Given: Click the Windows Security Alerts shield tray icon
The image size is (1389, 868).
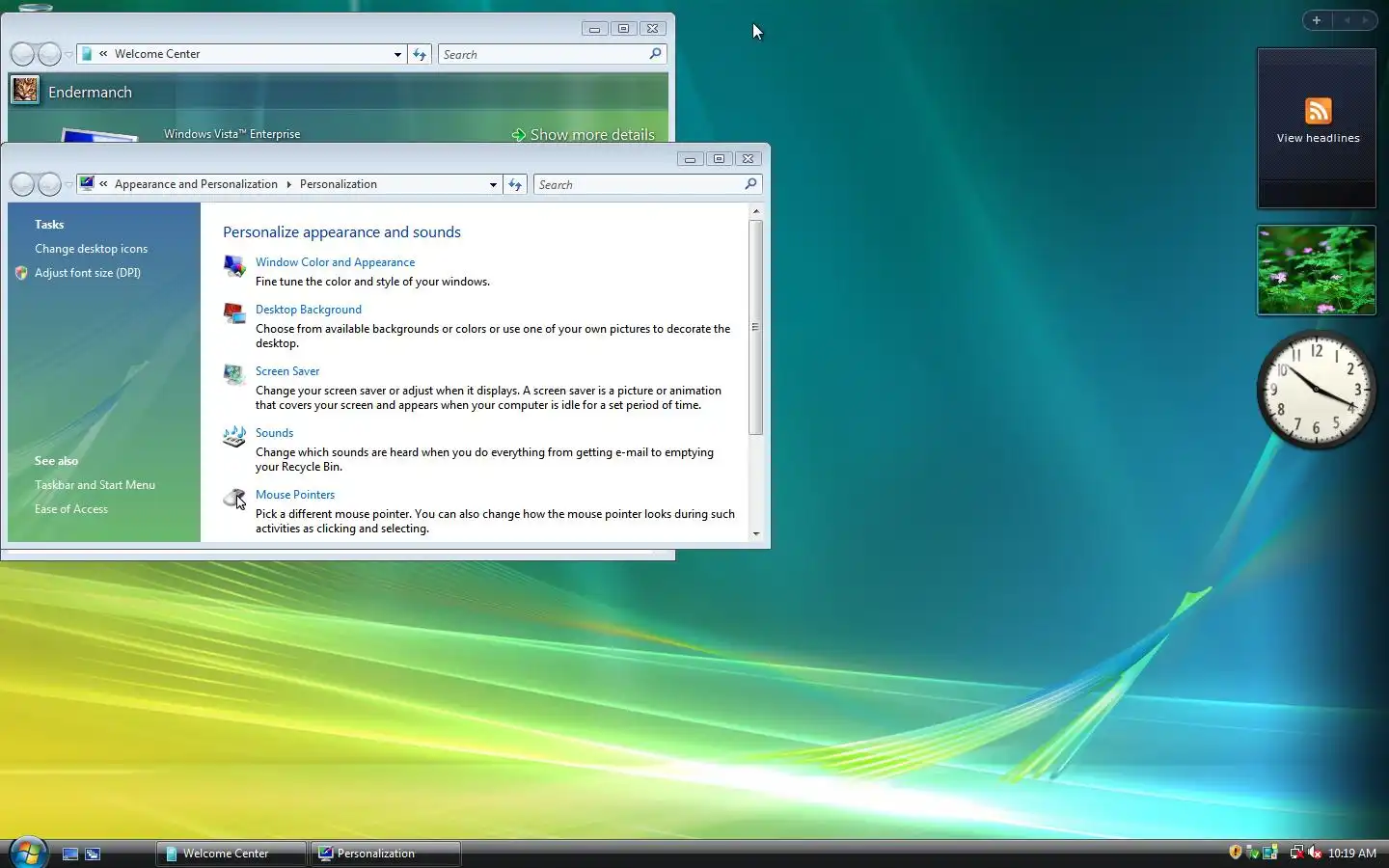Looking at the screenshot, I should coord(1235,852).
